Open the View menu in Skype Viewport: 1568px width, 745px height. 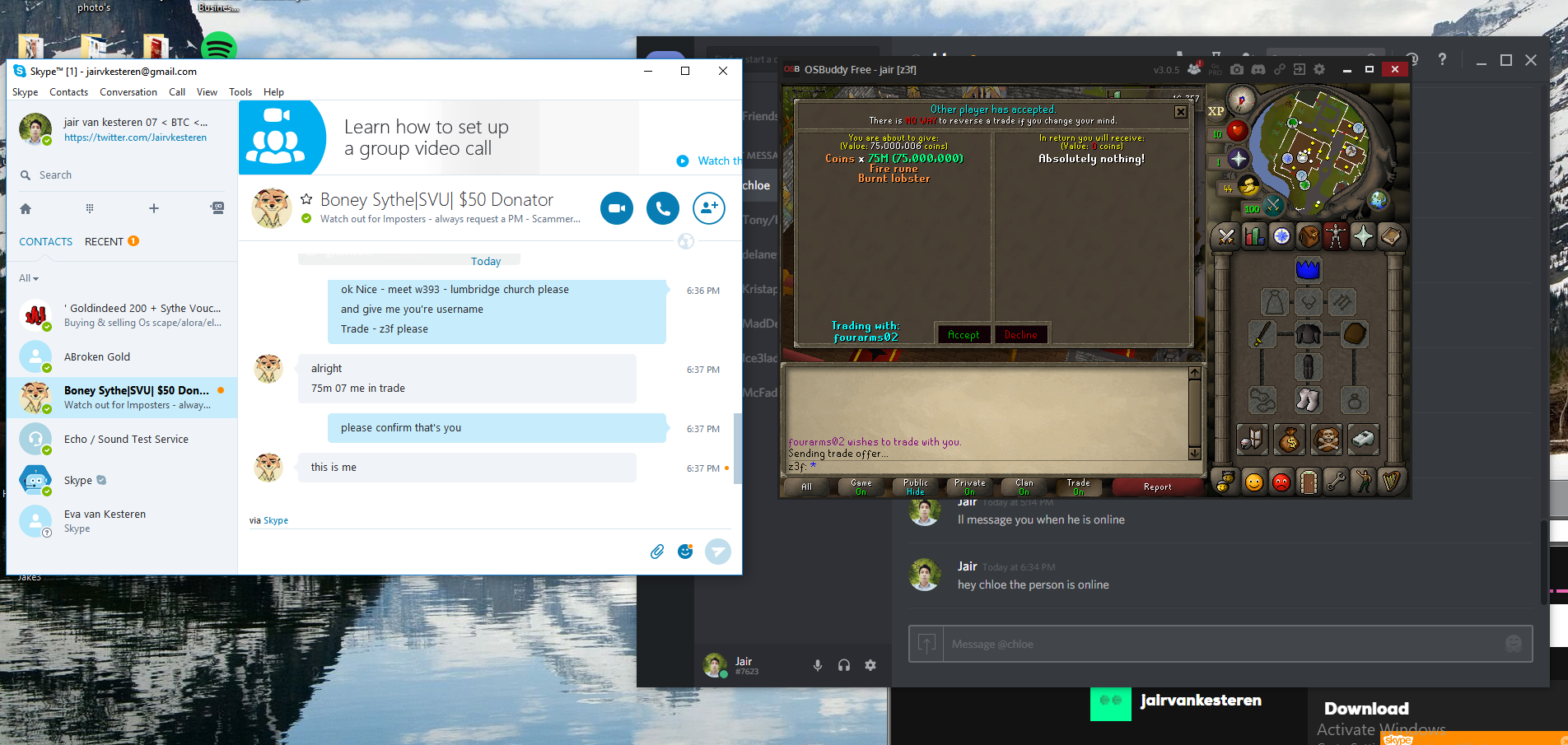[207, 92]
